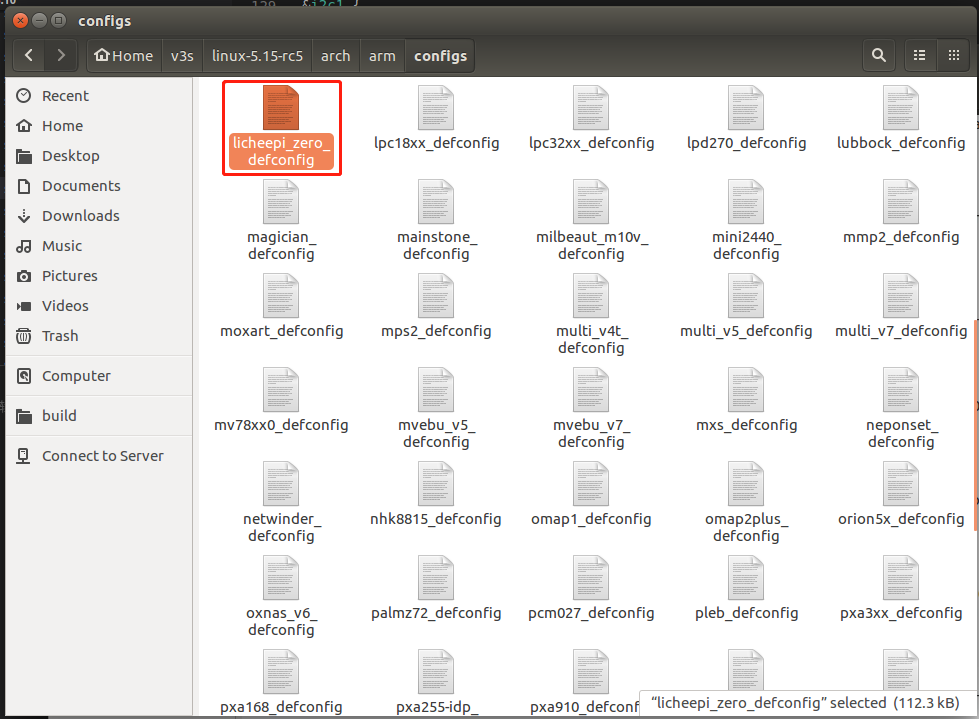Open Recent files in the sidebar
Screen dimensions: 979x719
point(64,95)
